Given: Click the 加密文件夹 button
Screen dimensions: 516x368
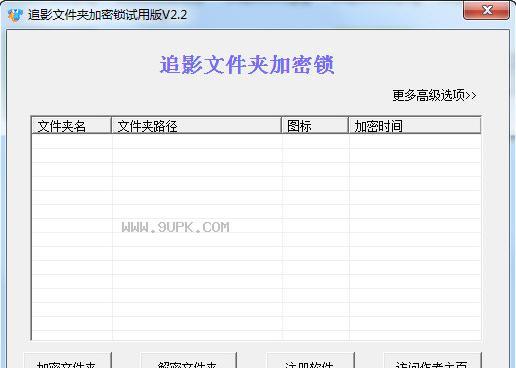Looking at the screenshot, I should (x=68, y=360).
